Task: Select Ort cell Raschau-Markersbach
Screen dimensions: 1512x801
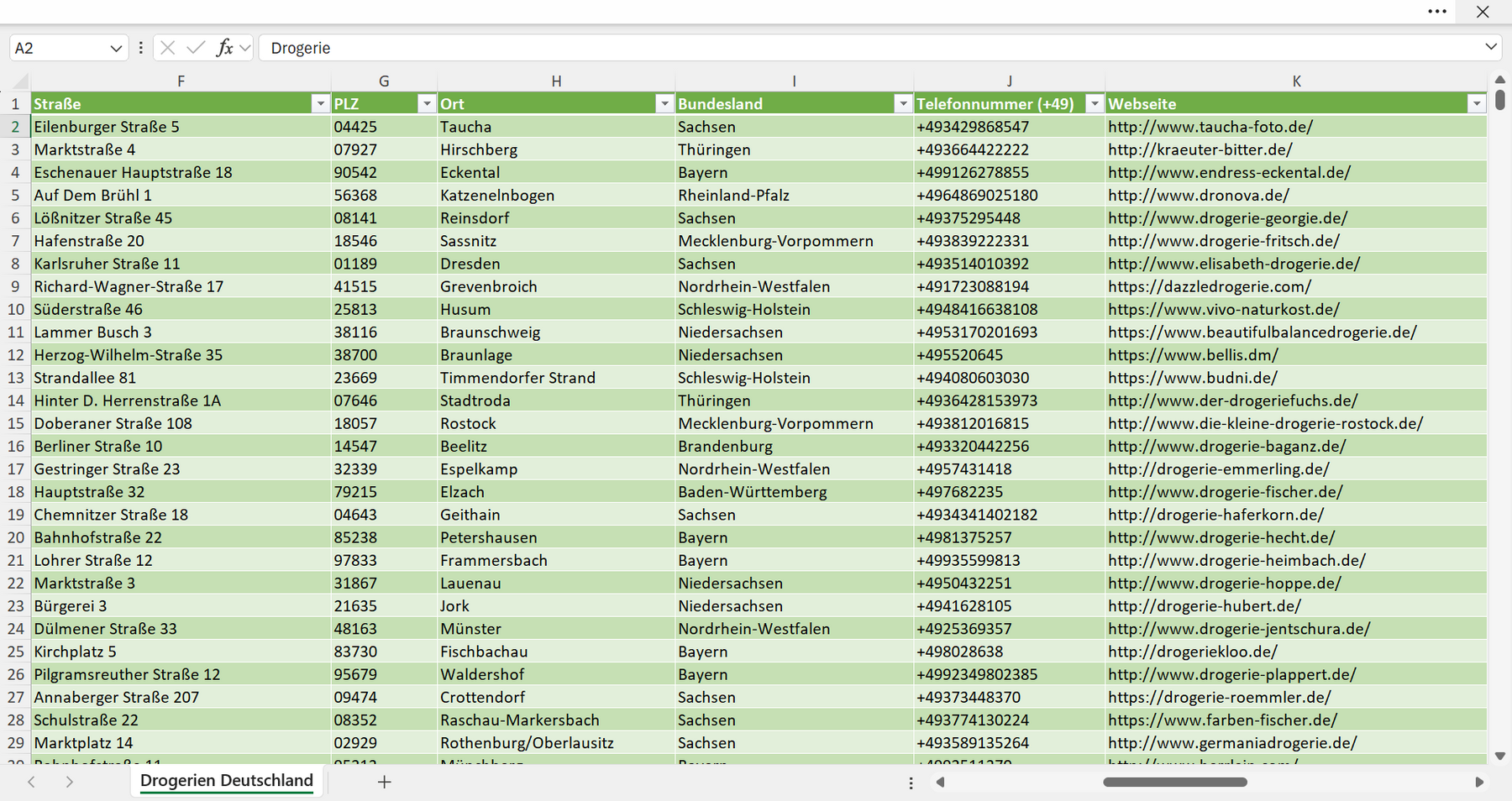Action: (x=556, y=720)
